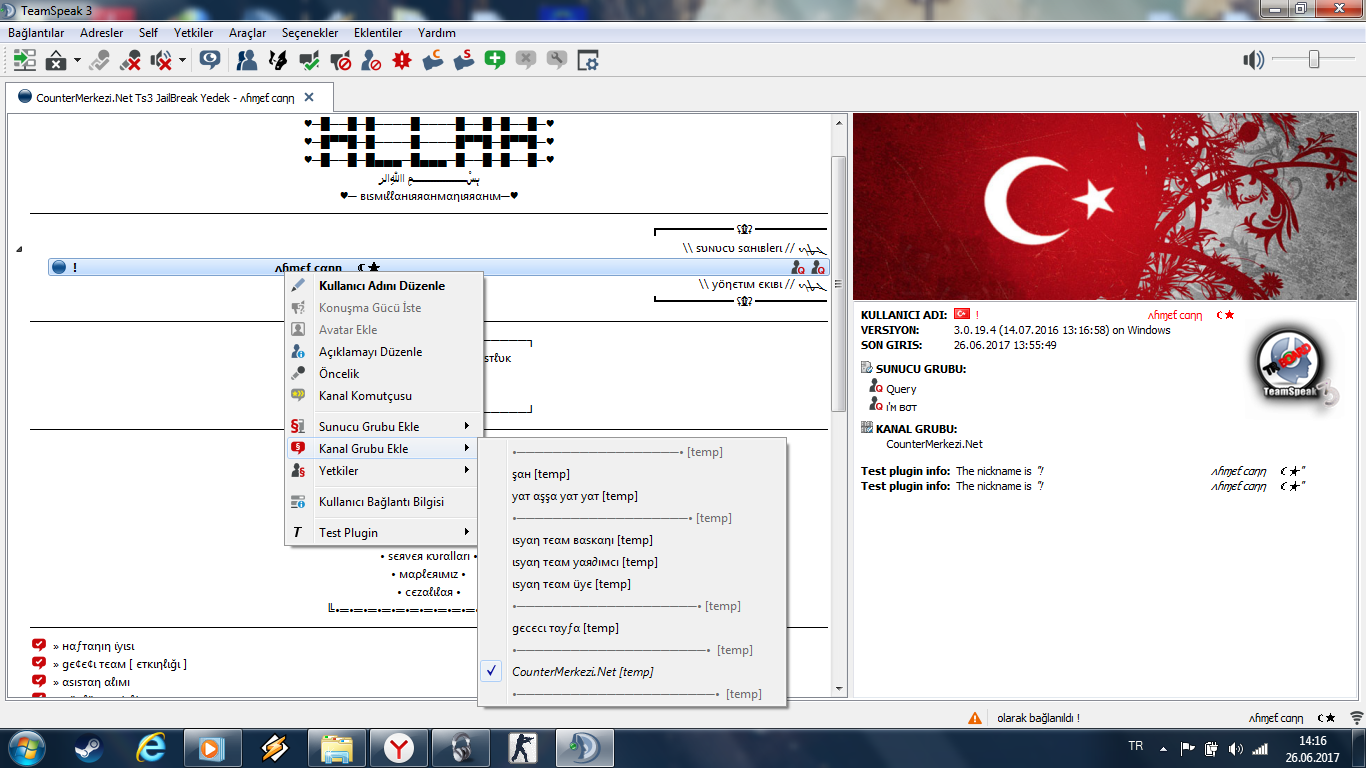Expand the Kanal Grubu Ekle submenu
The height and width of the screenshot is (768, 1366).
point(384,449)
